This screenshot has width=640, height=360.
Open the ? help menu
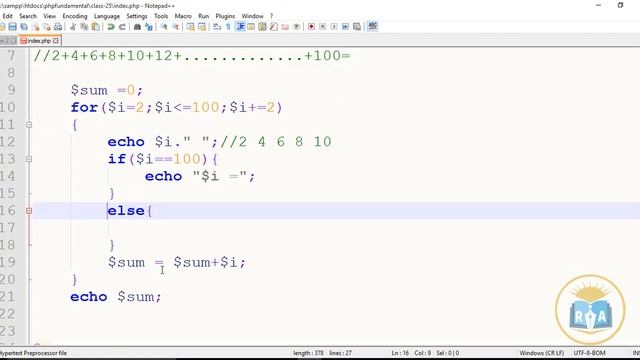click(271, 16)
